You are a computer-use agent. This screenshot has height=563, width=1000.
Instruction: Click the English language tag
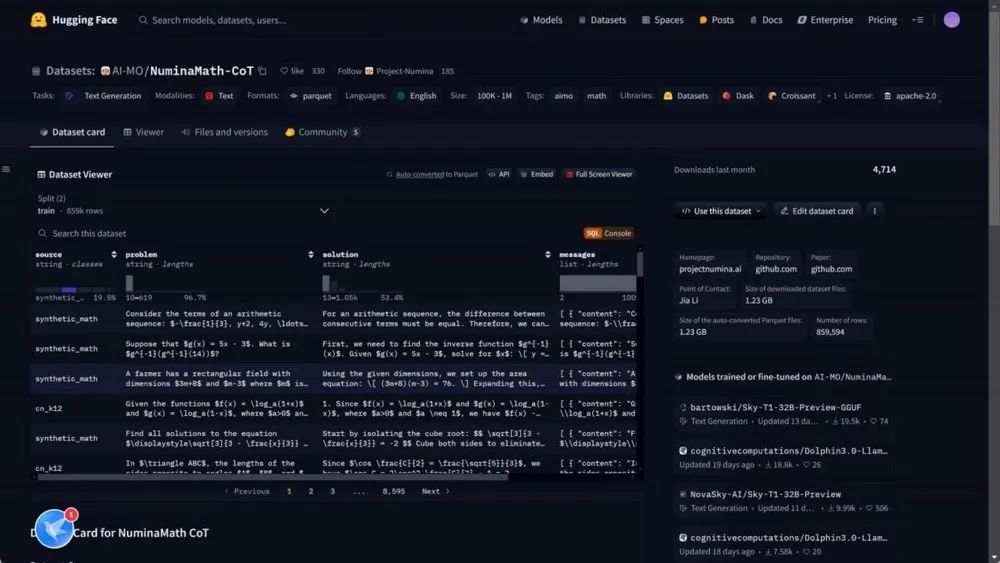pos(416,96)
